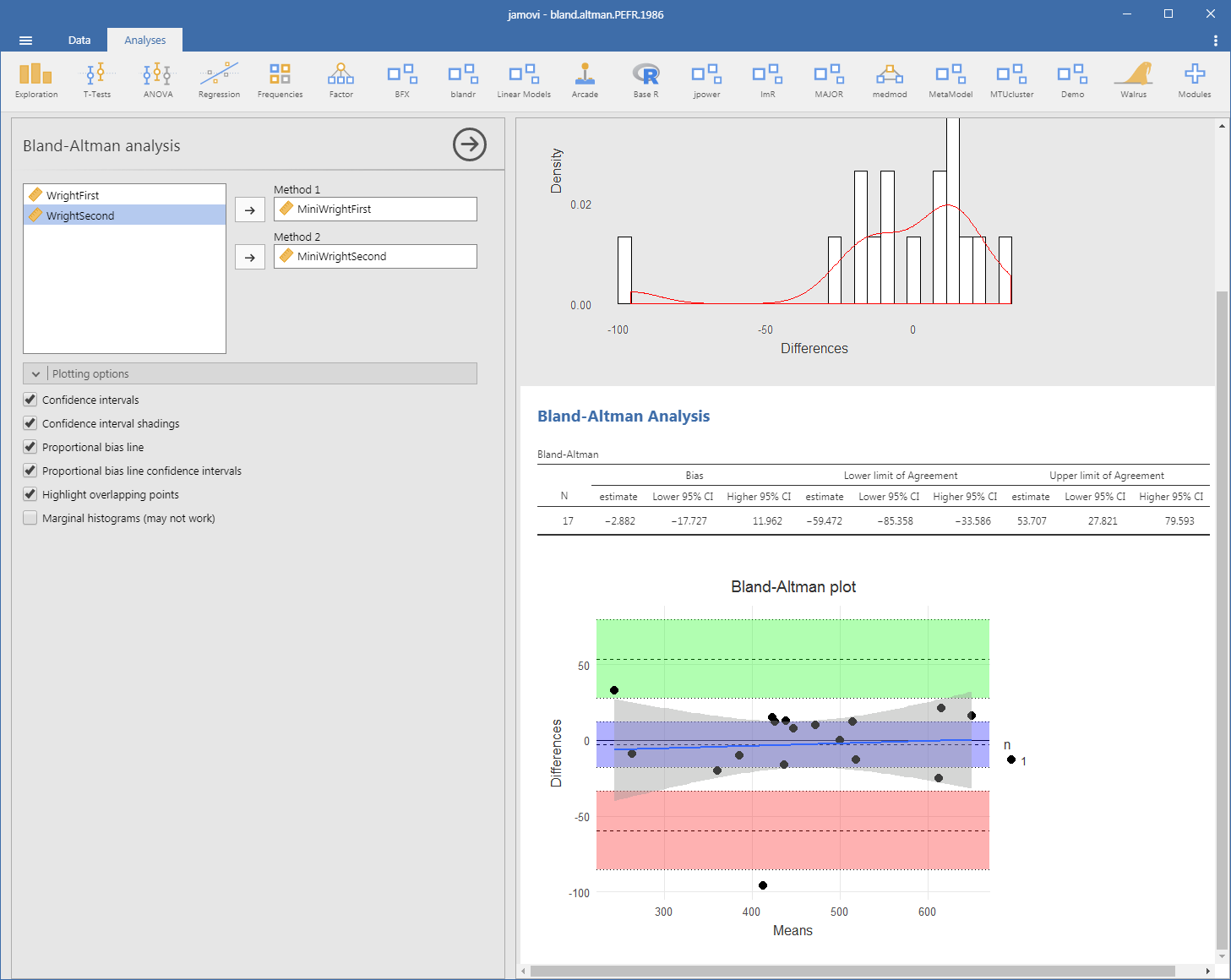Image resolution: width=1231 pixels, height=980 pixels.
Task: Open the T-Tests analysis menu
Action: pos(97,80)
